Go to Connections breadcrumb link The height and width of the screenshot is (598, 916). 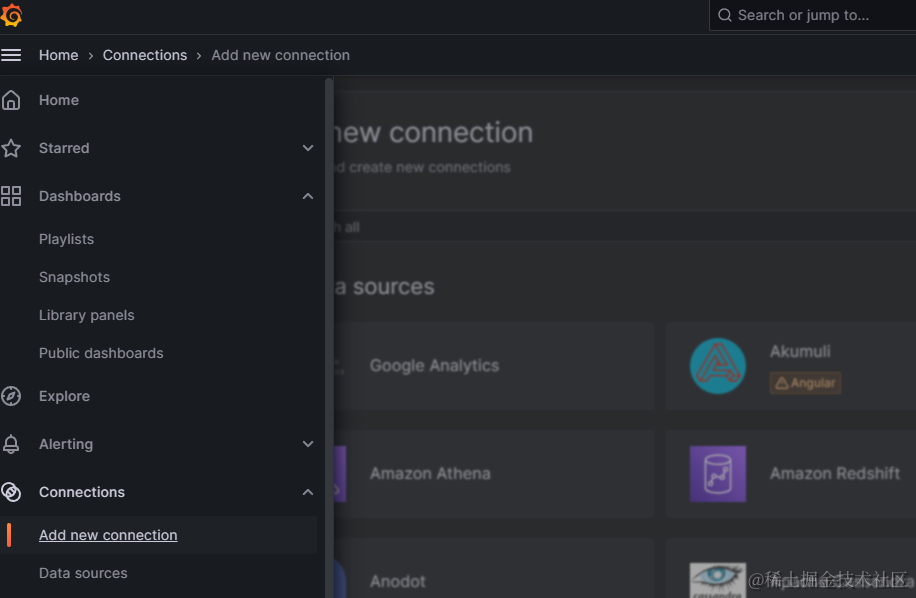tap(145, 55)
